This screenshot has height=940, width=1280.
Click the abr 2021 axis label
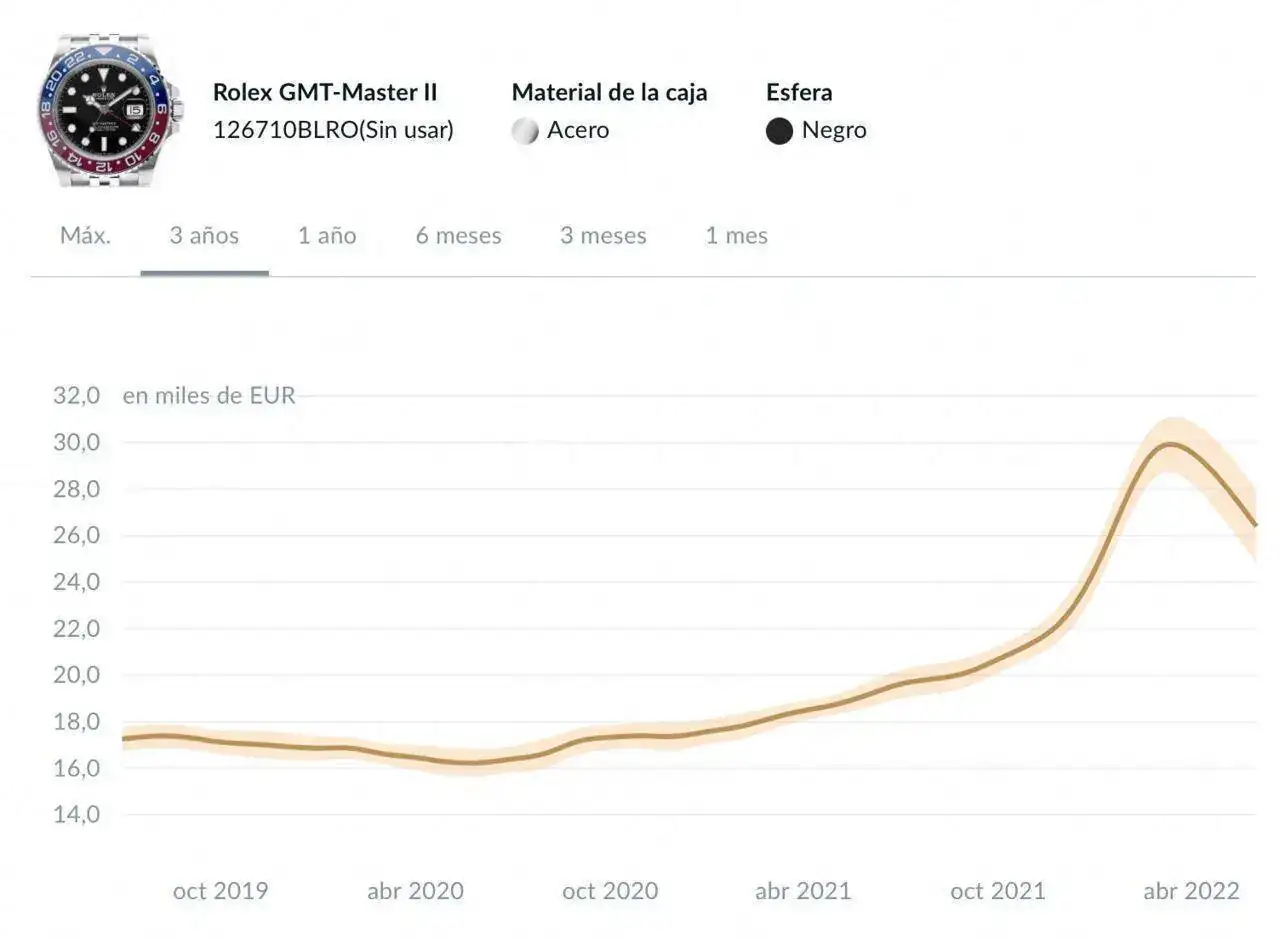(803, 891)
